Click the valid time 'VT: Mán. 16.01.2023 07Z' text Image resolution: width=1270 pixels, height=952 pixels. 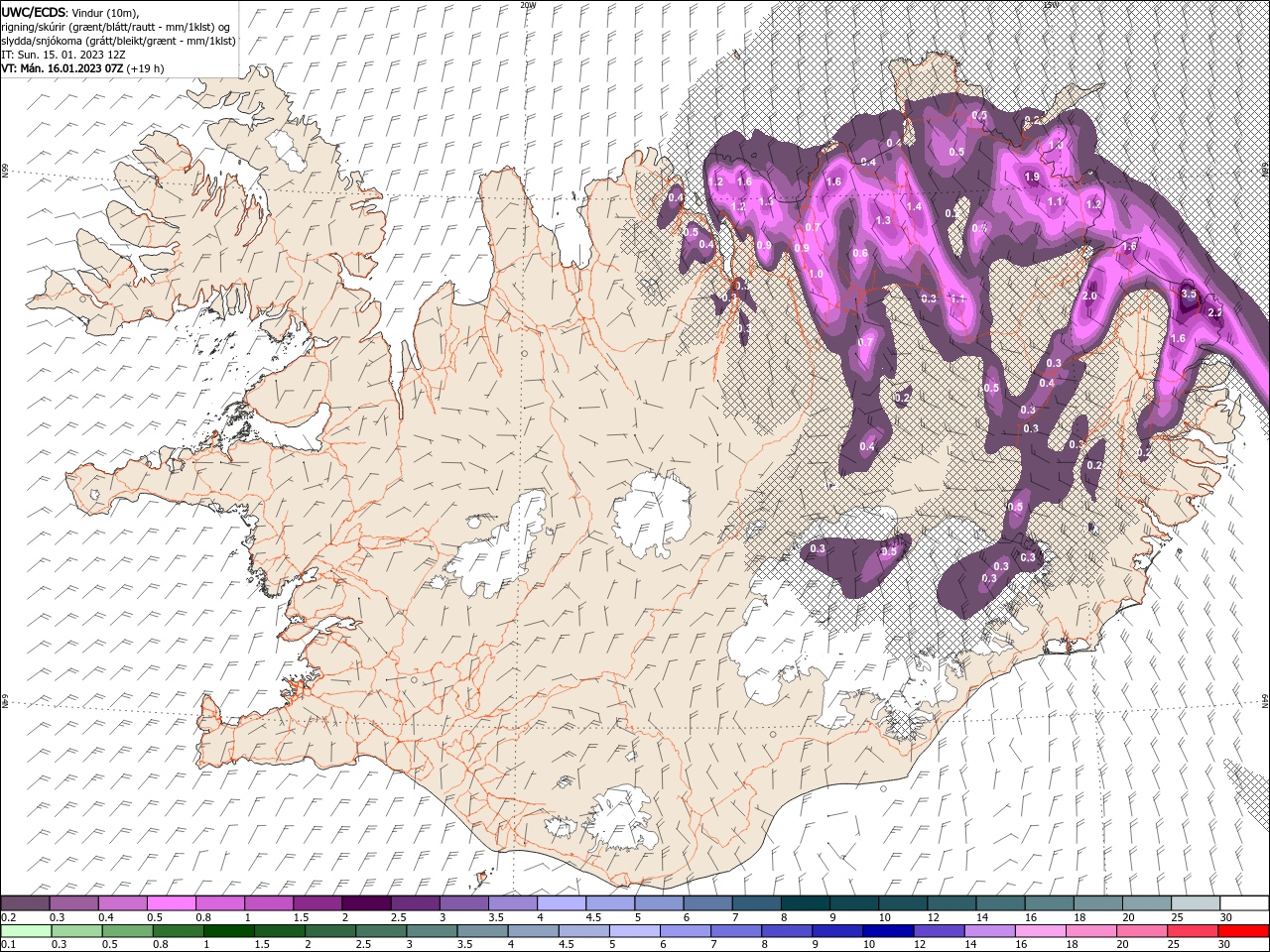(x=63, y=68)
